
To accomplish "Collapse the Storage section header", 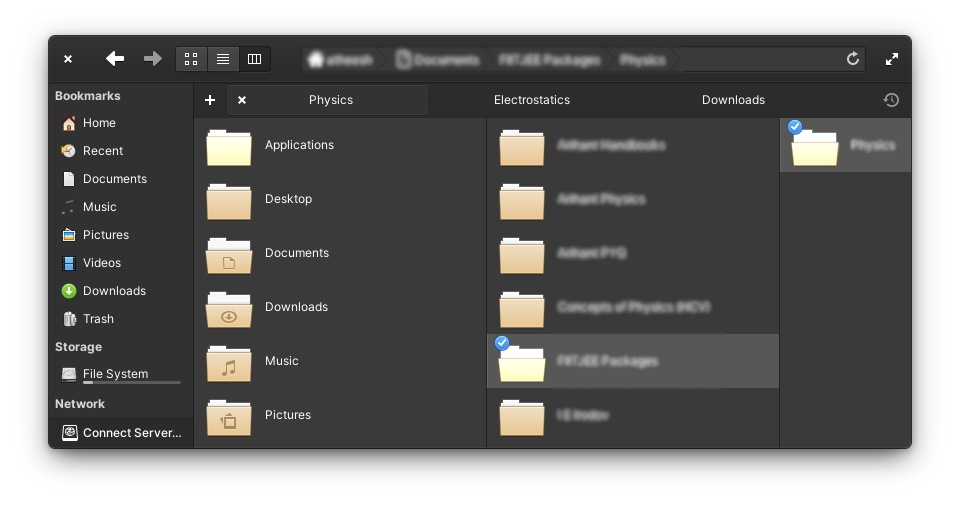I will point(78,347).
